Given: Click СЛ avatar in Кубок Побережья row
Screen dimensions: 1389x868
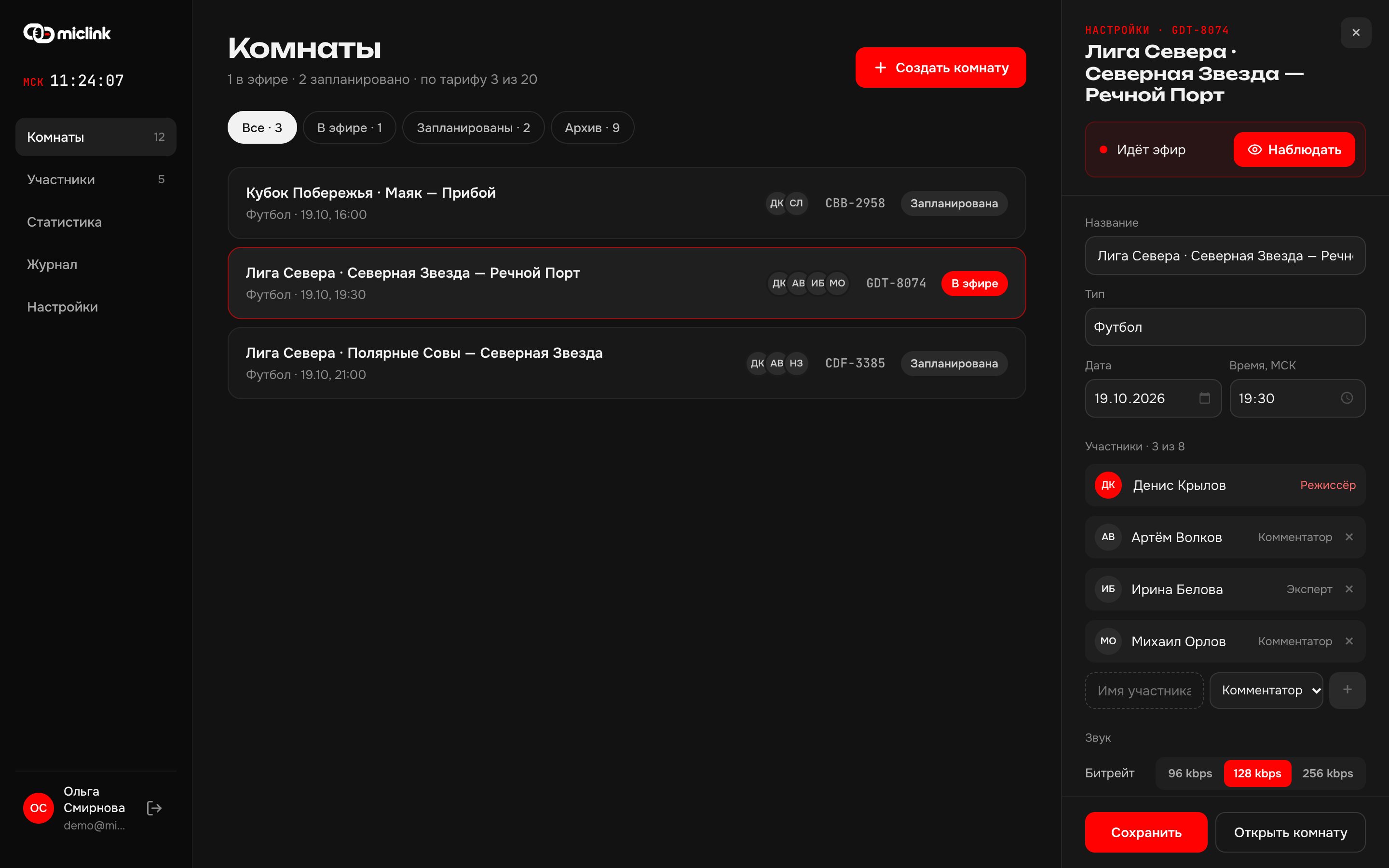Looking at the screenshot, I should coord(796,203).
